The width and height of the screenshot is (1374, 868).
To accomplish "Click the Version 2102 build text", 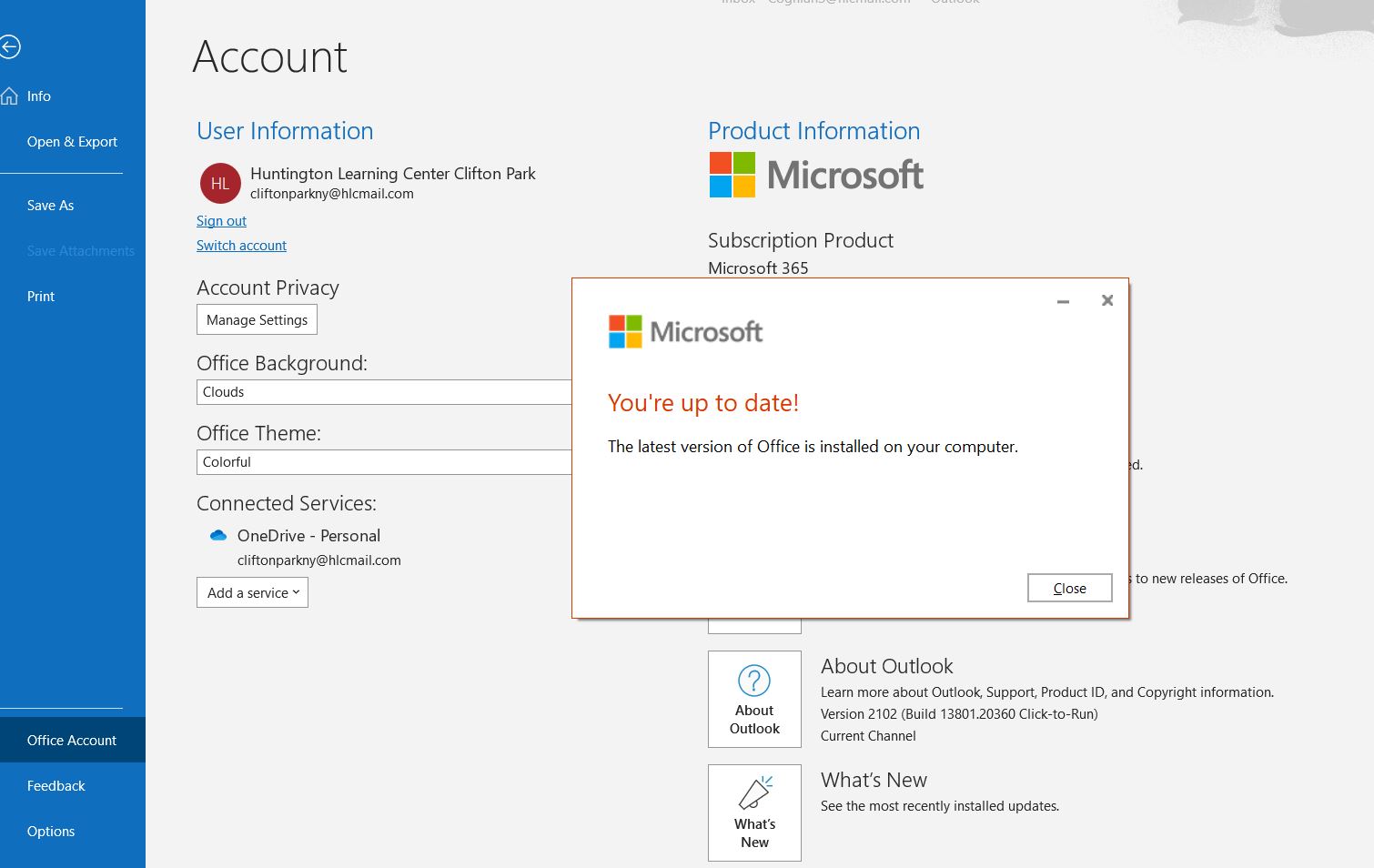I will (959, 714).
